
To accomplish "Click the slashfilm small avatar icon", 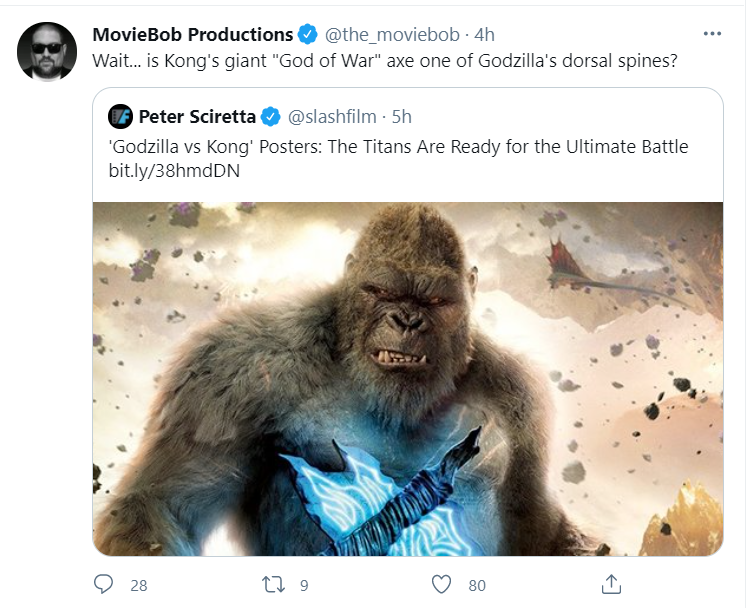I will click(x=120, y=117).
